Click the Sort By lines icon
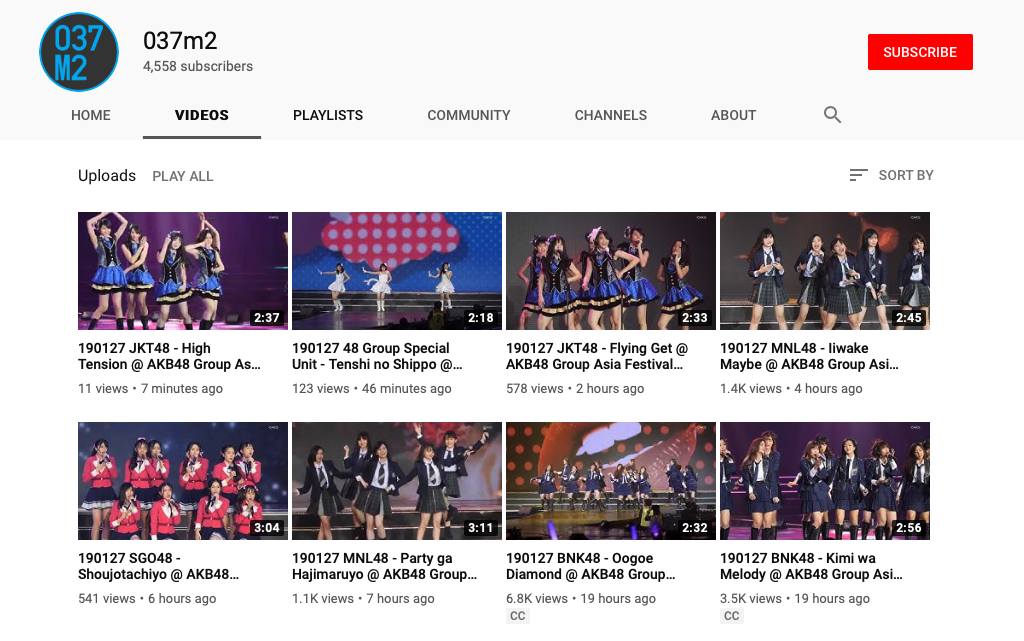Screen dimensions: 1024x641 [858, 175]
